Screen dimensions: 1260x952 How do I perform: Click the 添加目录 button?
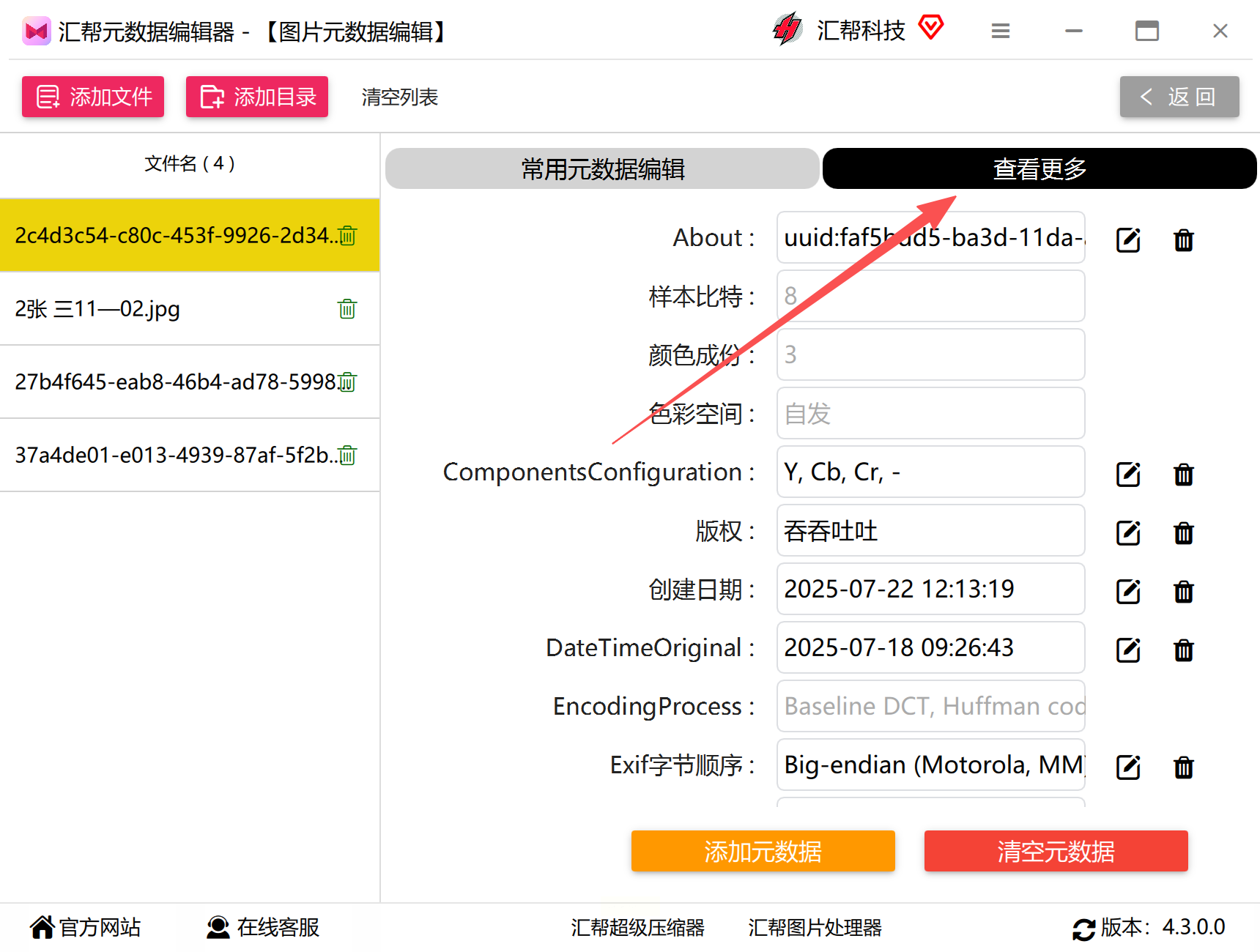pos(257,97)
